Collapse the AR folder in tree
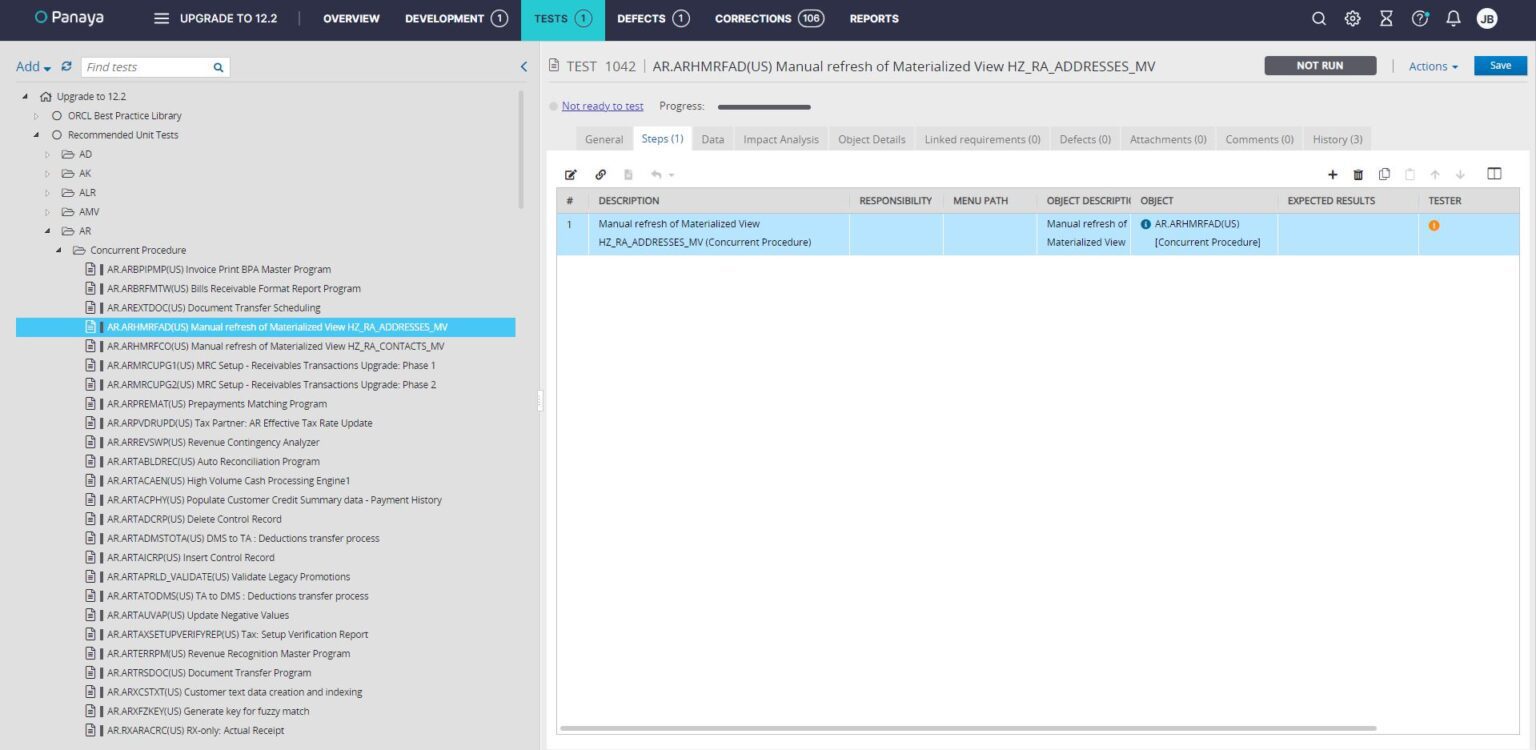 click(x=47, y=231)
